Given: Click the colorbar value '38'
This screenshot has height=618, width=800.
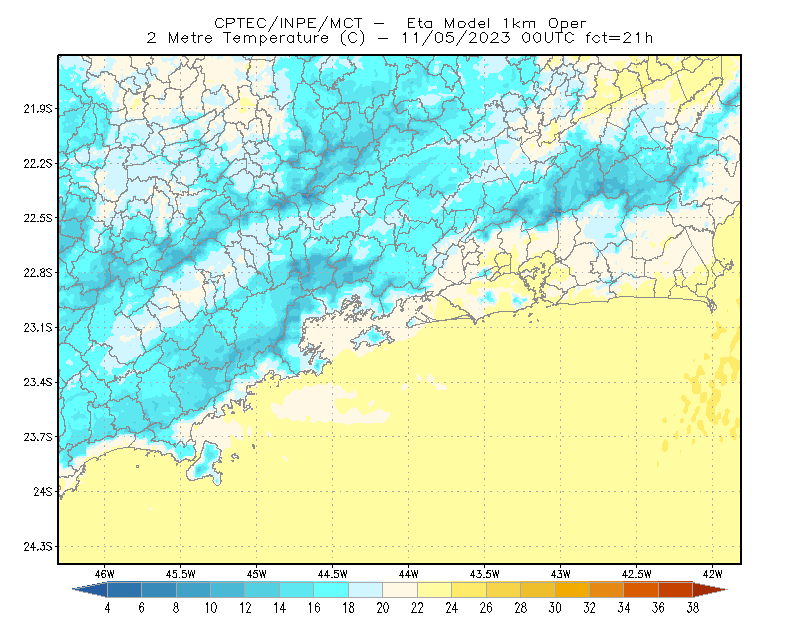Looking at the screenshot, I should point(693,608).
